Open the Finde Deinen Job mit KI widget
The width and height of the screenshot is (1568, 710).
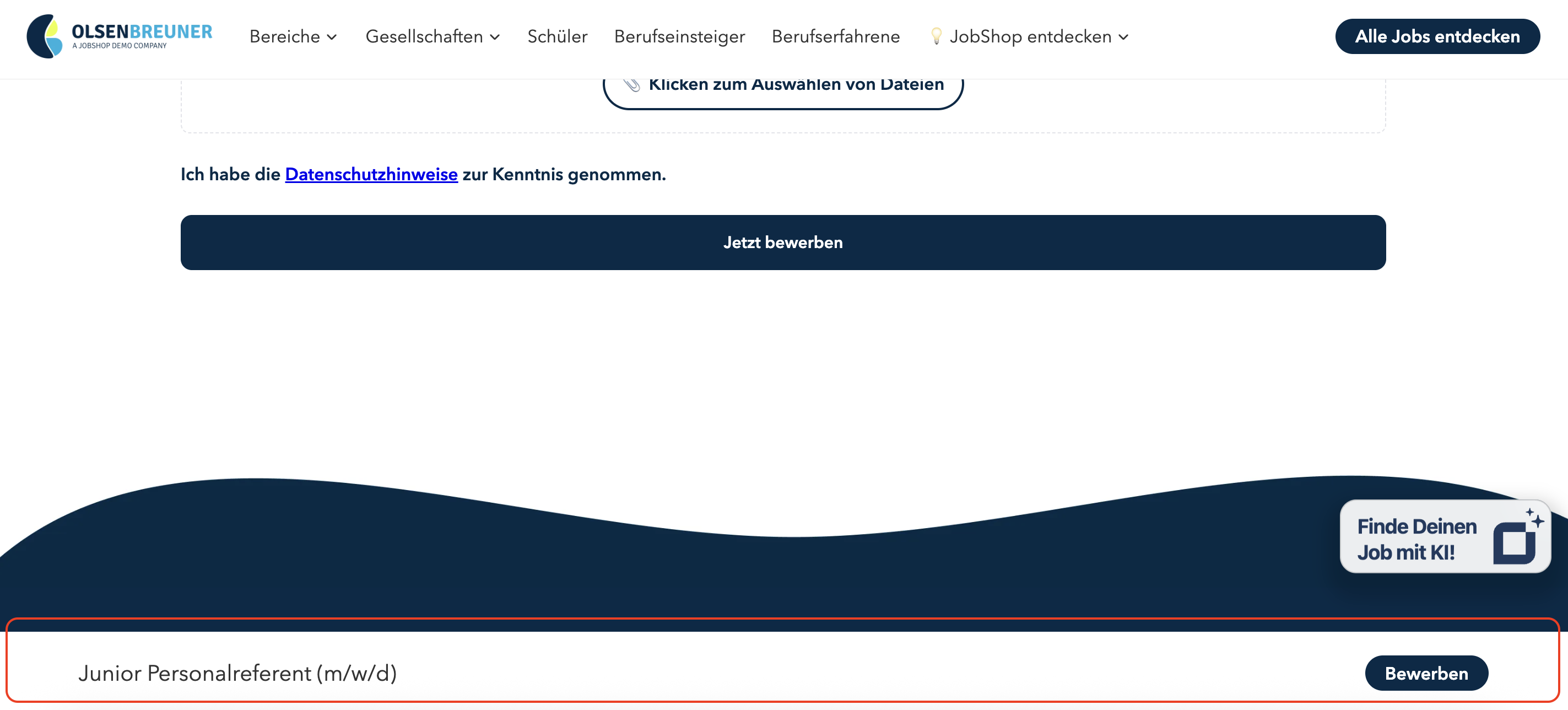(x=1416, y=538)
